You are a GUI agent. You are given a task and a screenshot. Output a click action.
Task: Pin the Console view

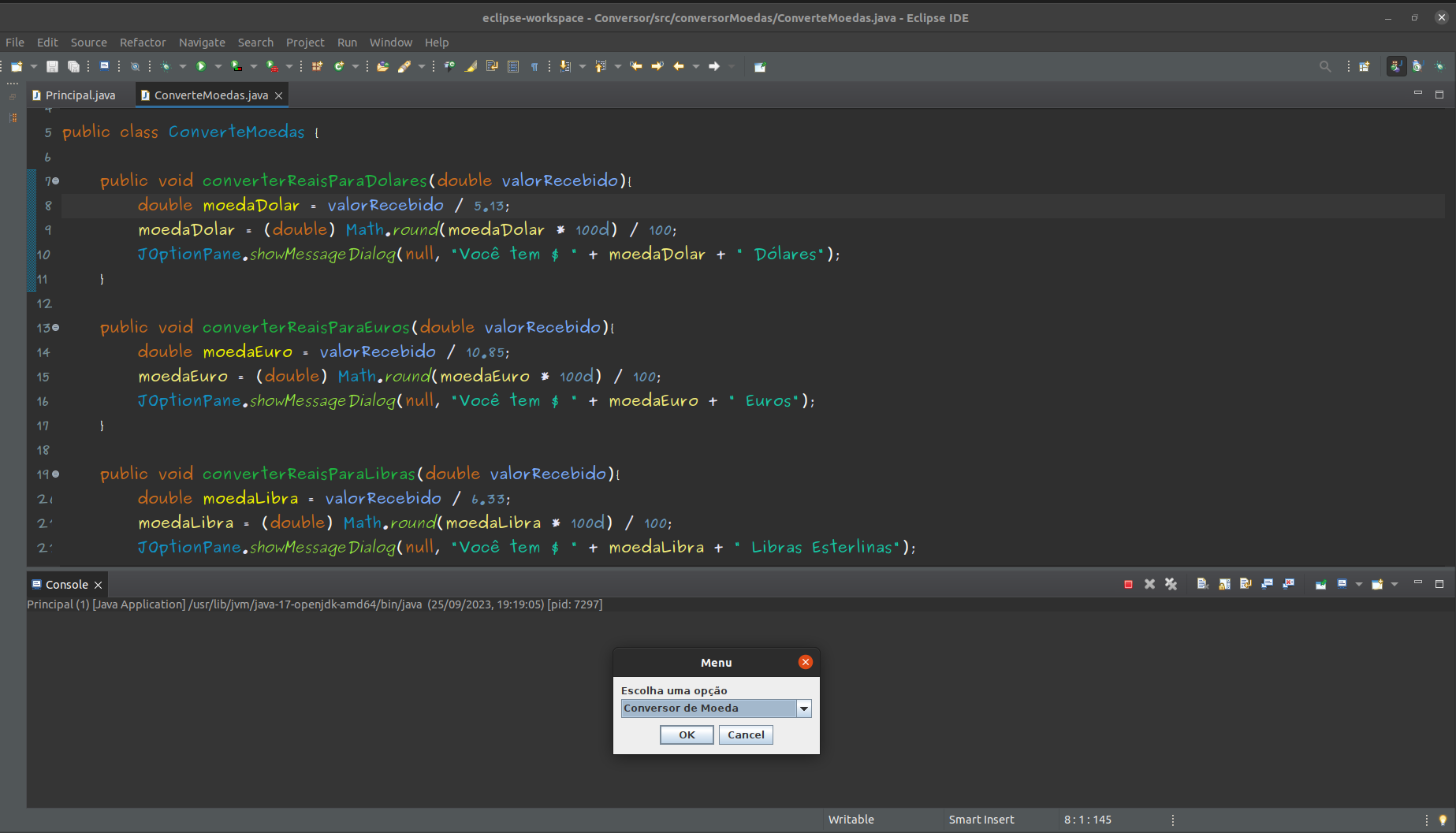(1321, 584)
